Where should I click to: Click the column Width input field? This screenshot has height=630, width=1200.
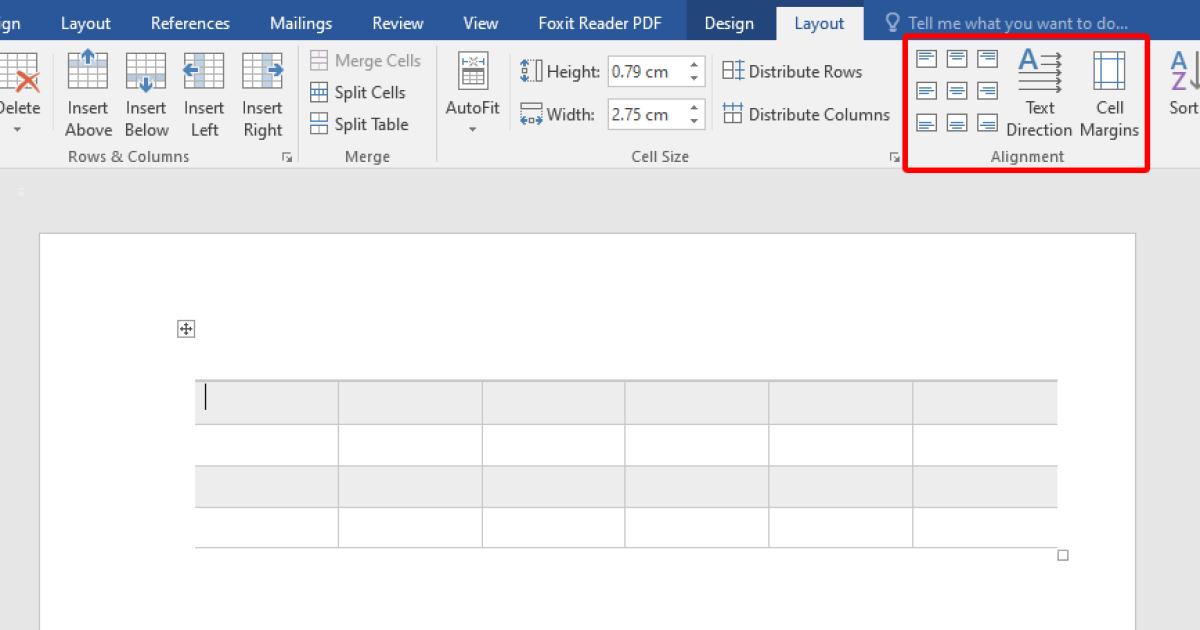click(645, 114)
